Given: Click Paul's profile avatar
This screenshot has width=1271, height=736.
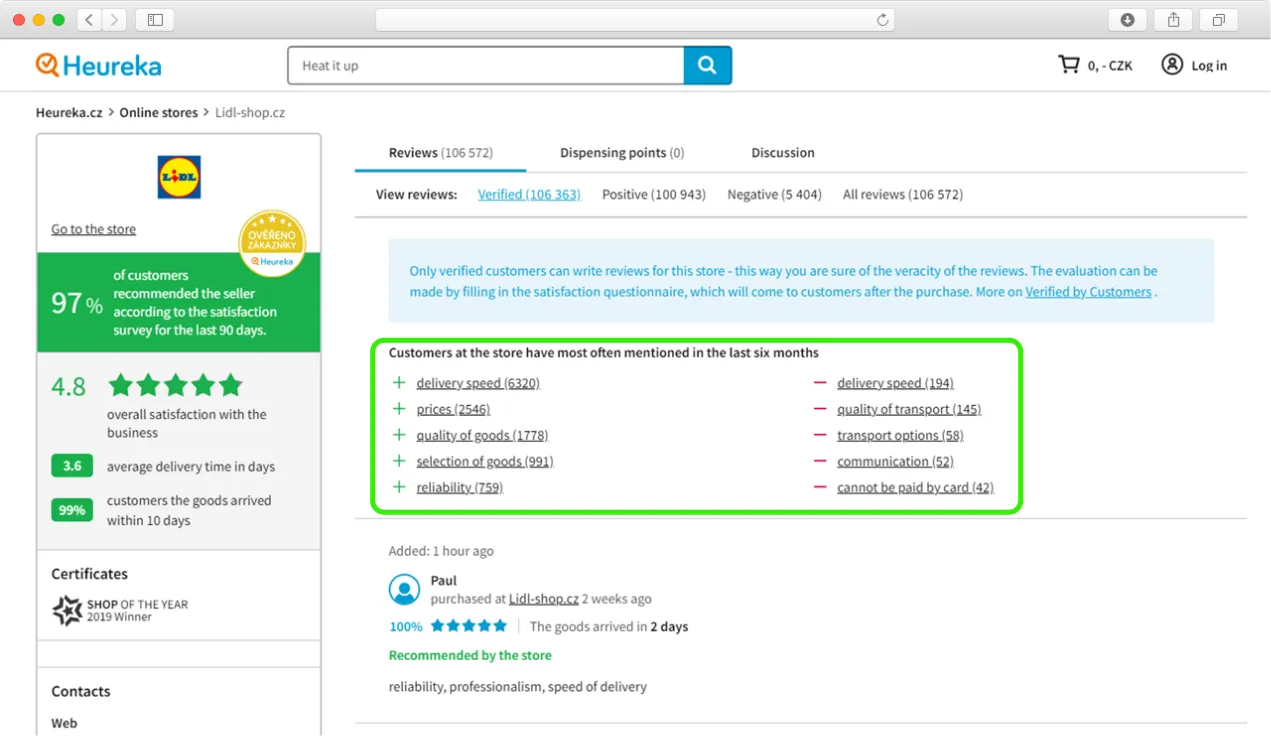Looking at the screenshot, I should pos(404,589).
